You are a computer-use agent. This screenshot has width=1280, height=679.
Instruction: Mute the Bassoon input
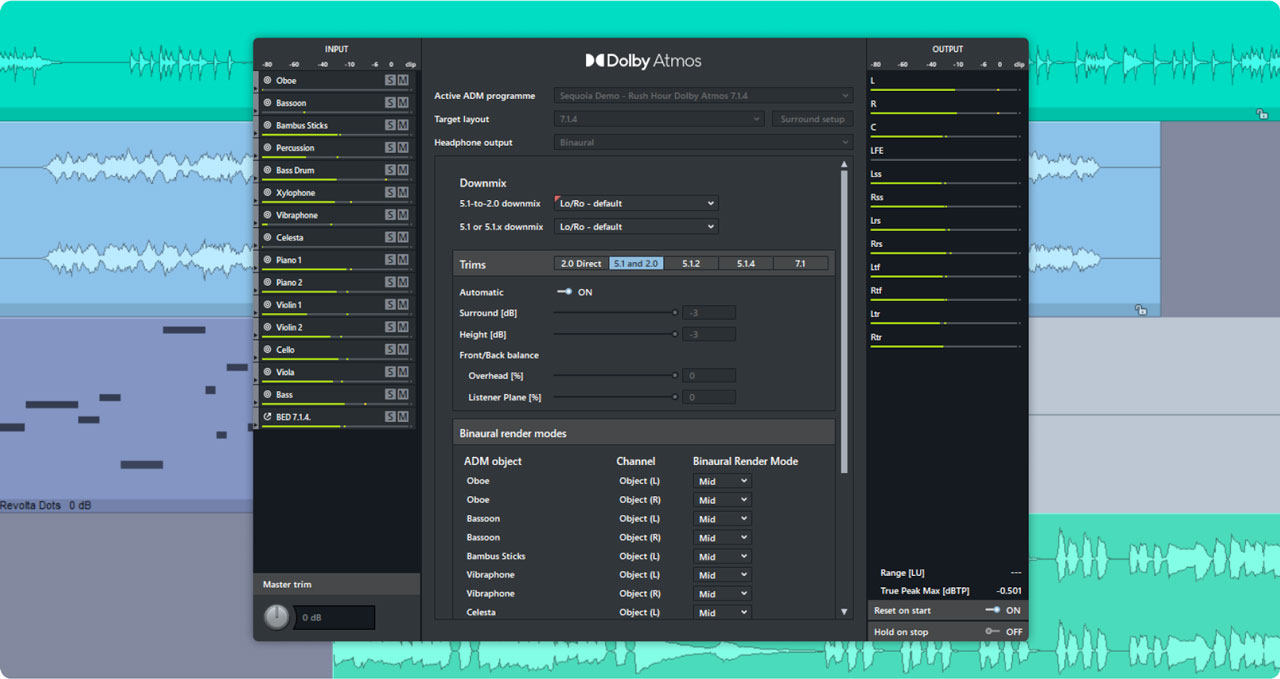[x=403, y=103]
